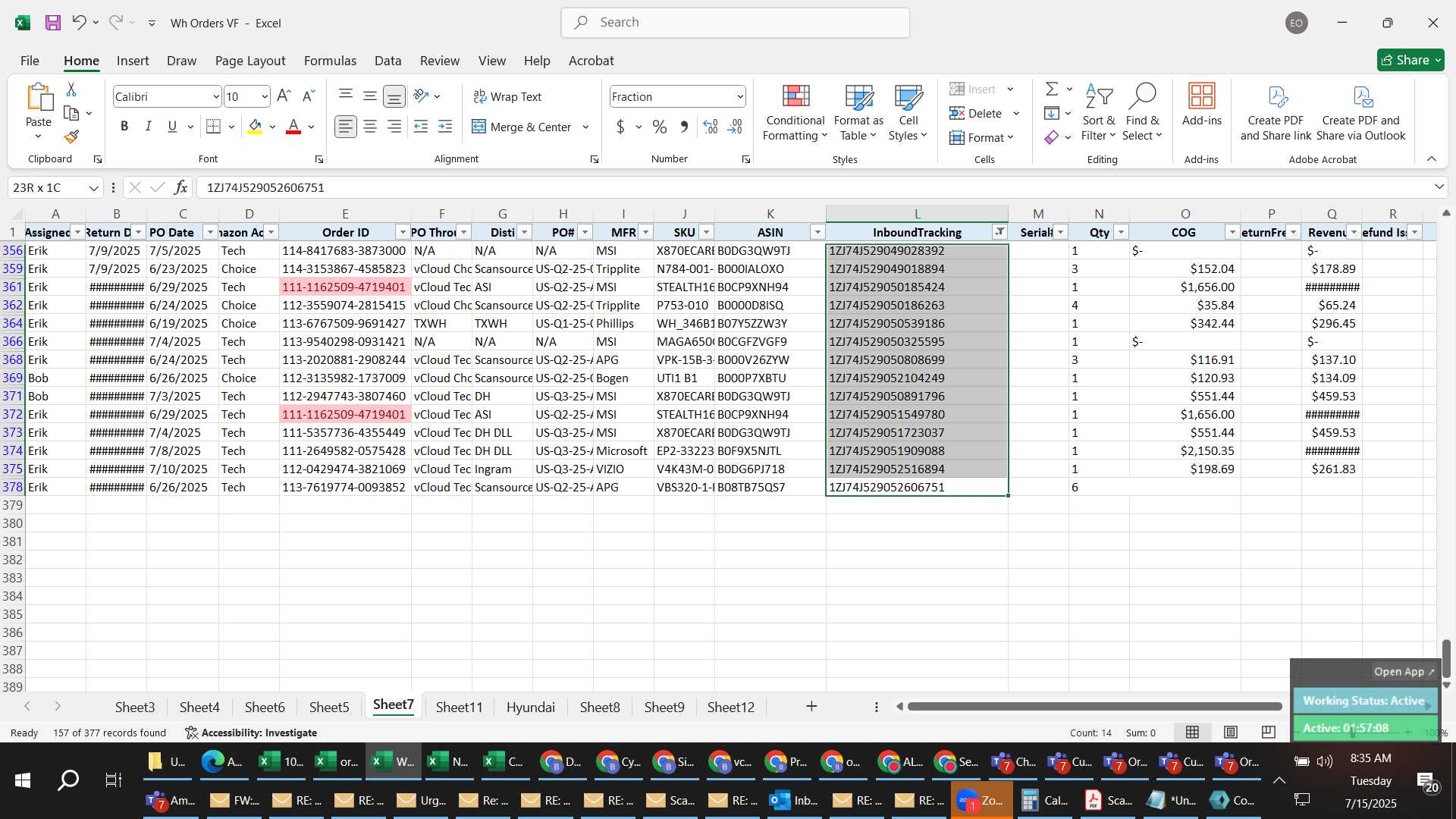Switch to Page Break Preview view
This screenshot has width=1456, height=819.
click(1268, 732)
